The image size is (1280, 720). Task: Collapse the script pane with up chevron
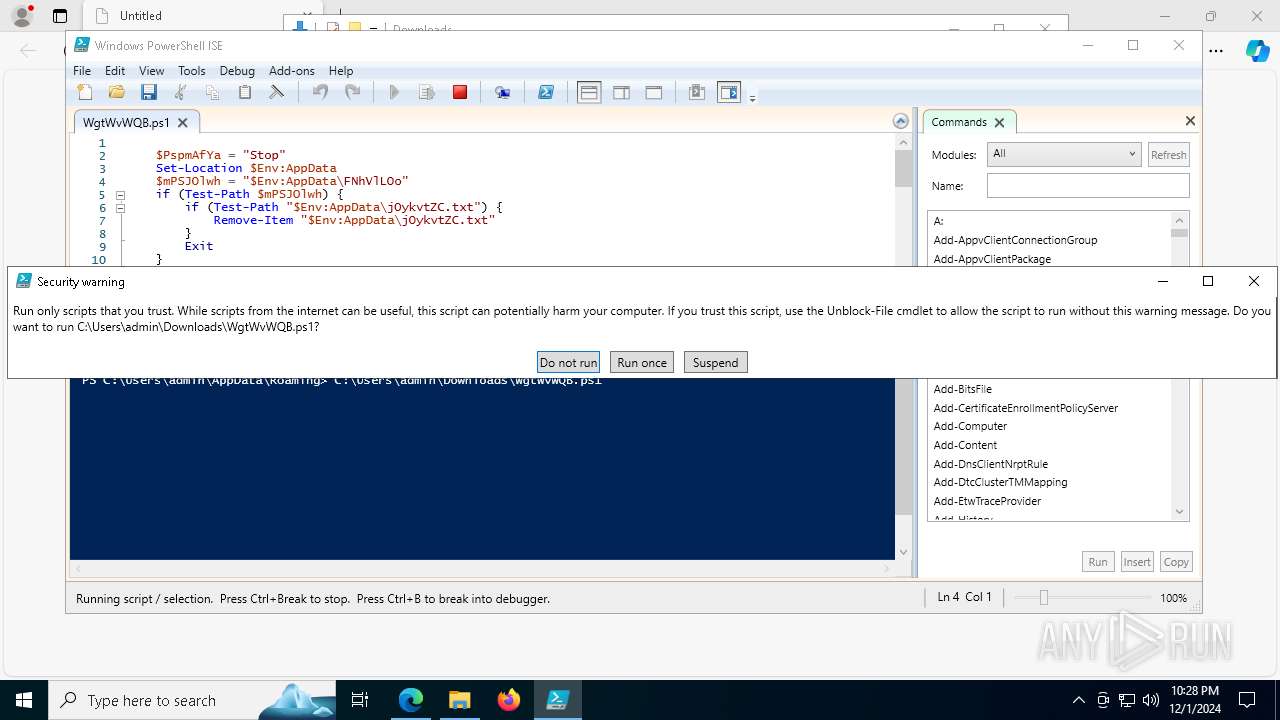pos(901,121)
